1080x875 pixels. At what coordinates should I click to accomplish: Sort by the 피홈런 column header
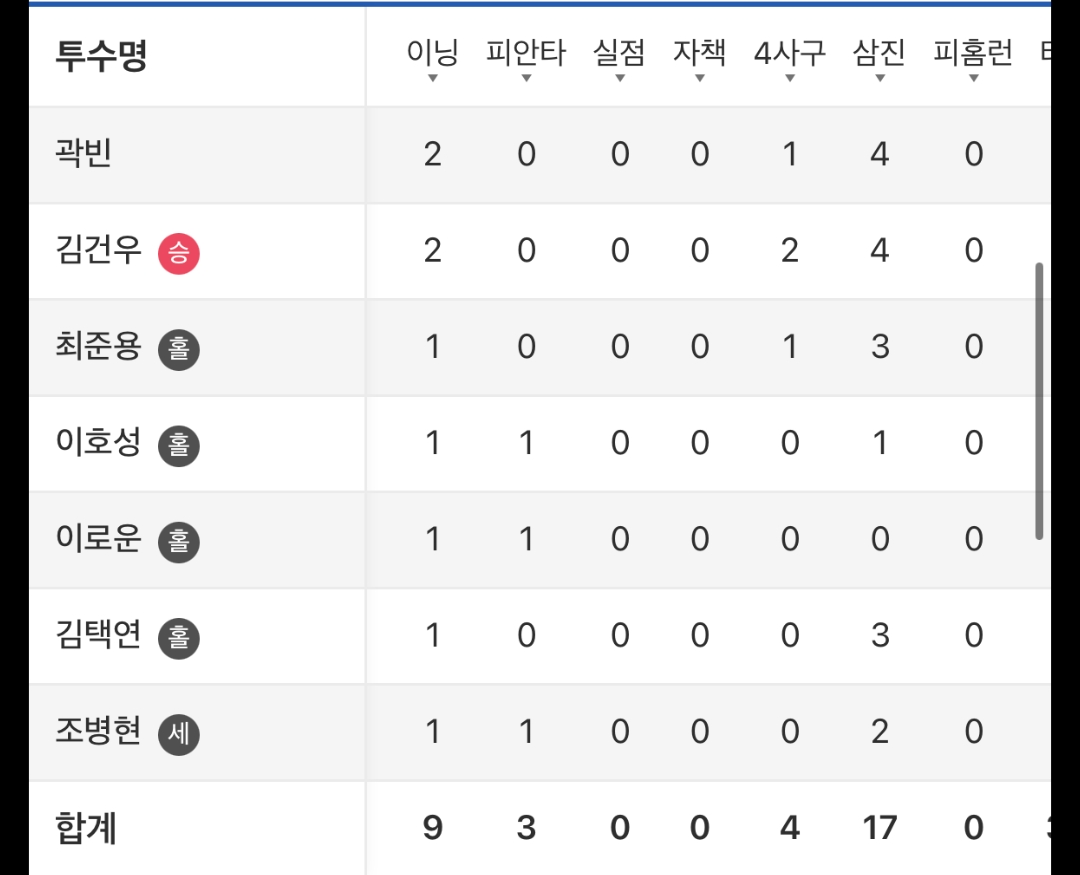[973, 58]
